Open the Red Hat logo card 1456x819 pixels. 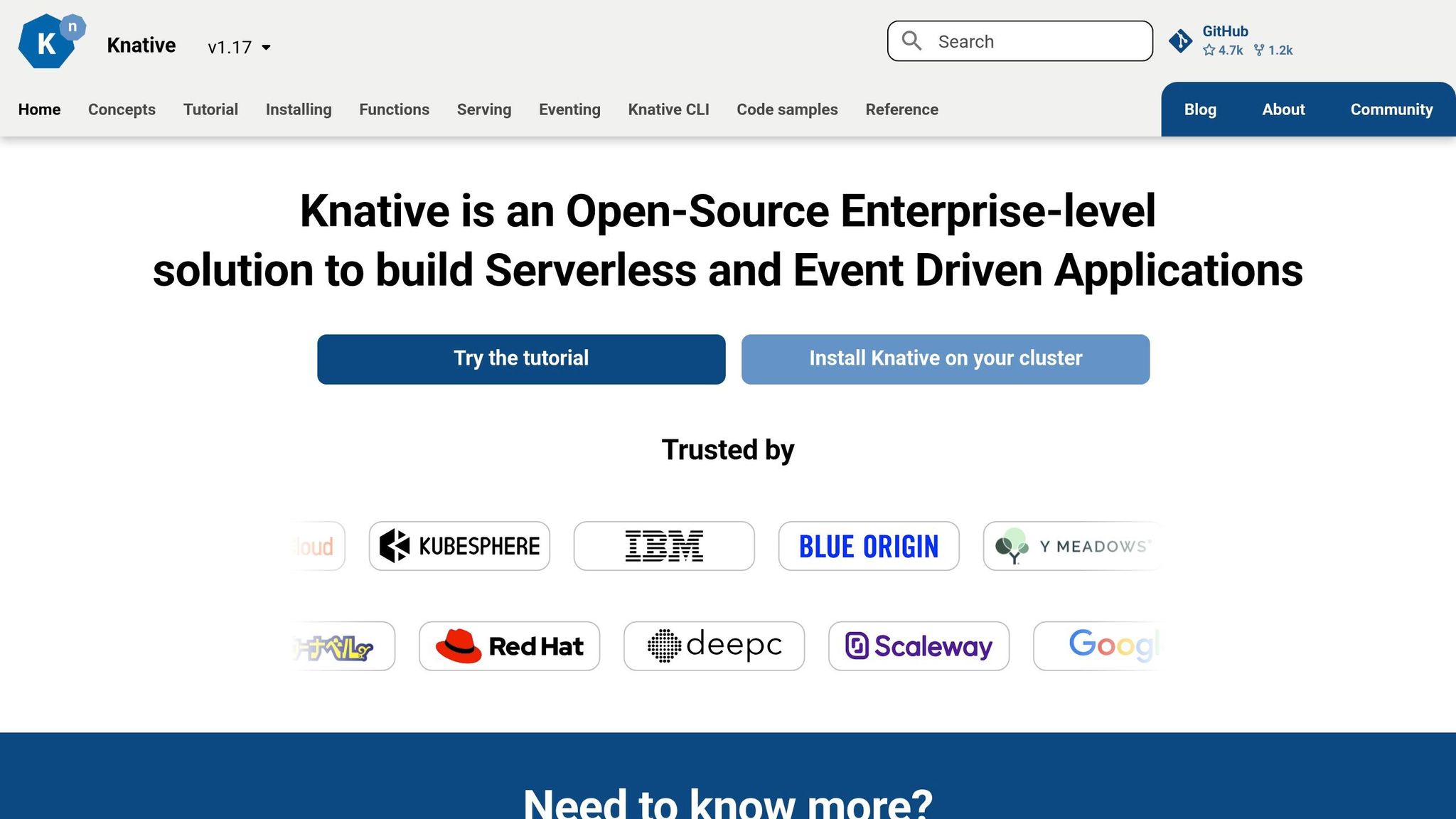coord(509,646)
